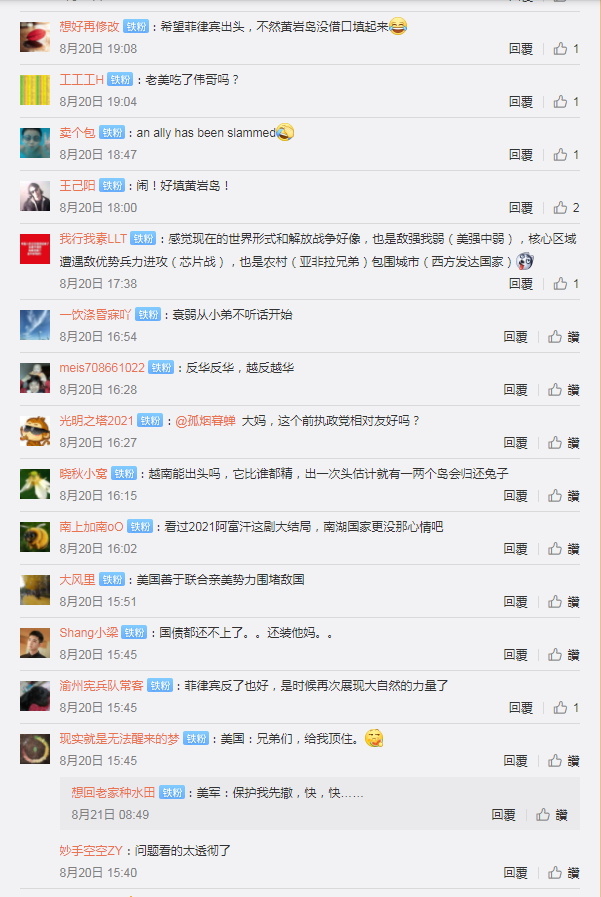The image size is (601, 897).
Task: Reply to 一饮涤昏寐吖's comment
Action: pyautogui.click(x=515, y=337)
